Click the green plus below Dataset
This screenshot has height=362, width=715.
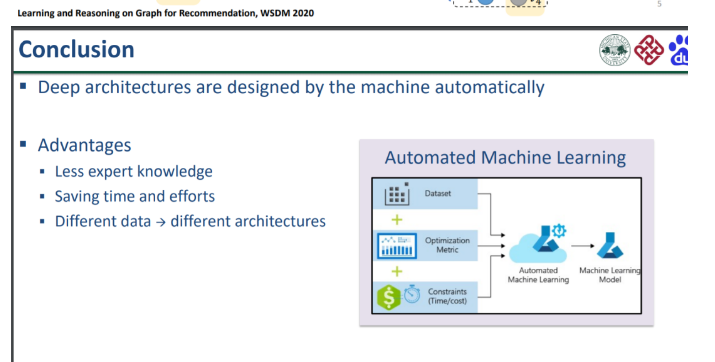[397, 220]
